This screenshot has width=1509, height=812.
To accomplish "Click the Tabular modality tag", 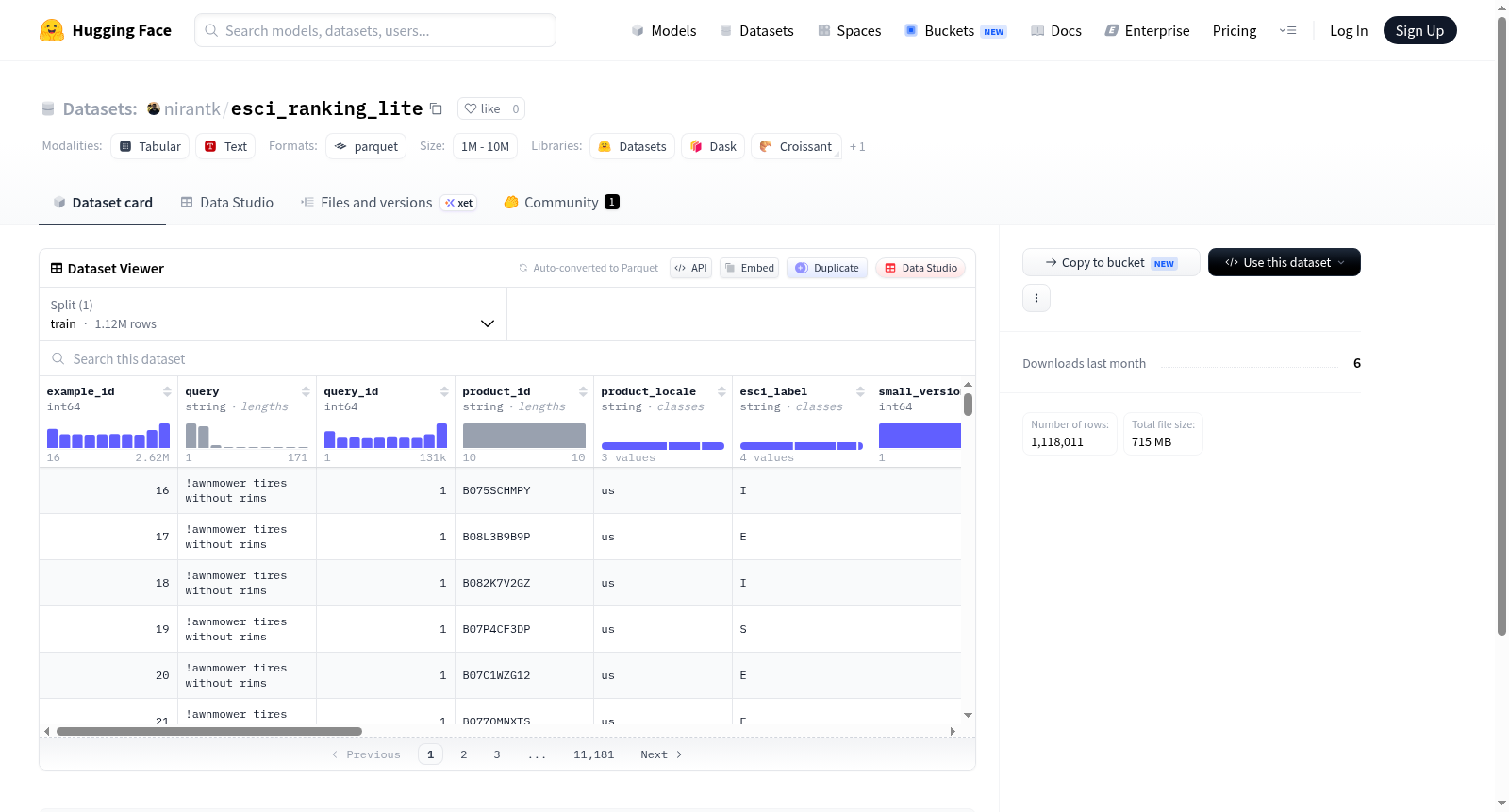I will 150,146.
